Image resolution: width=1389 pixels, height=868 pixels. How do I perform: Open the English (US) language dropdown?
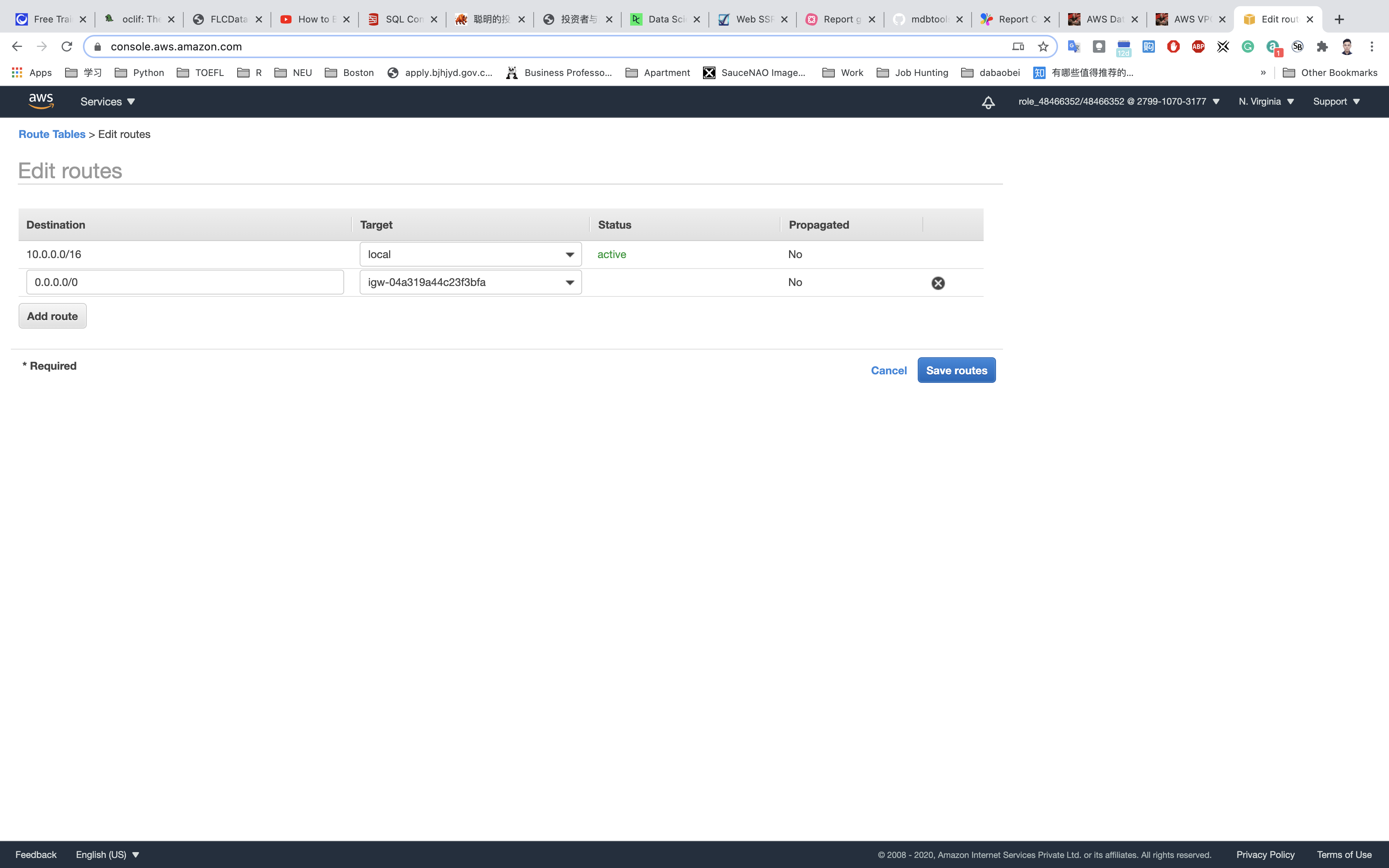(107, 854)
